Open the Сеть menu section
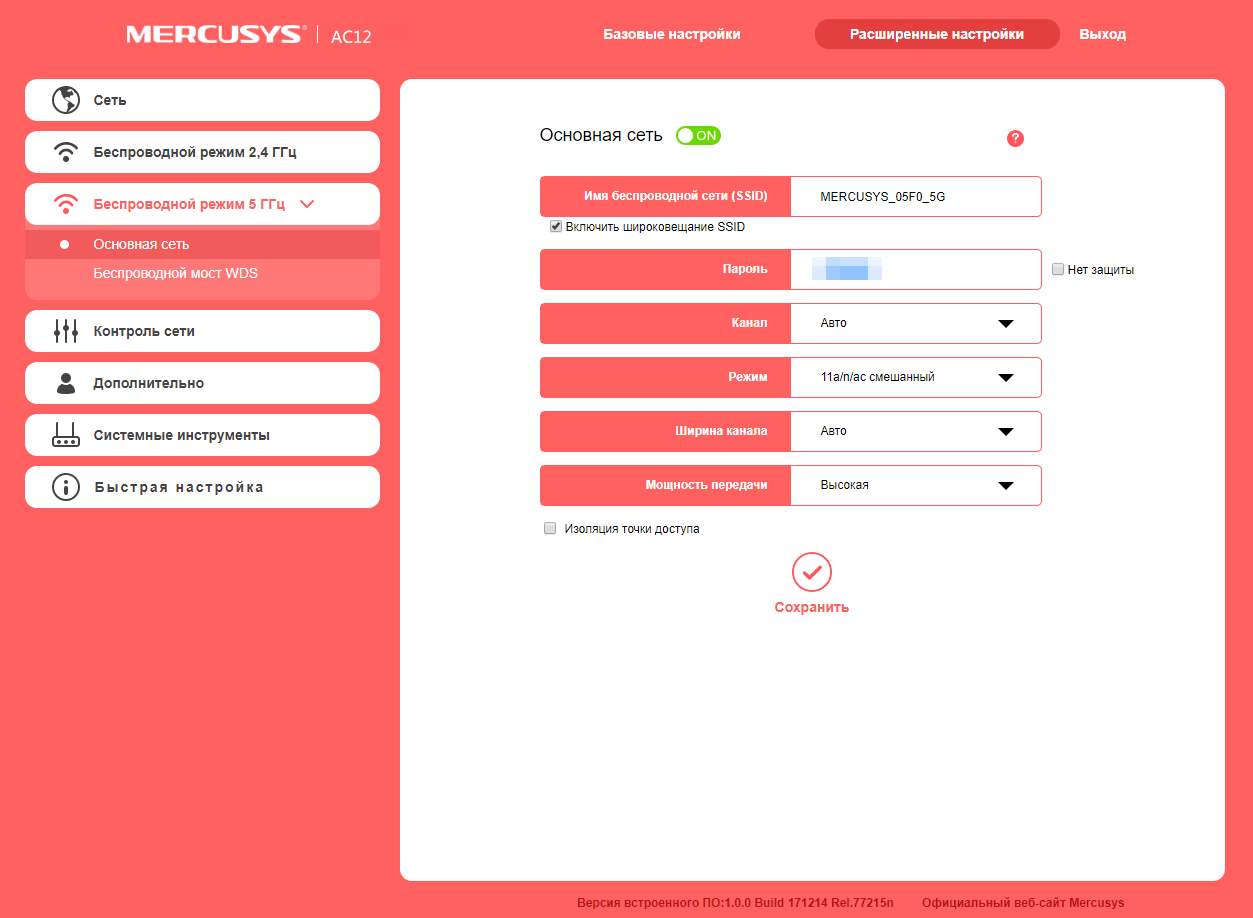 pos(202,100)
